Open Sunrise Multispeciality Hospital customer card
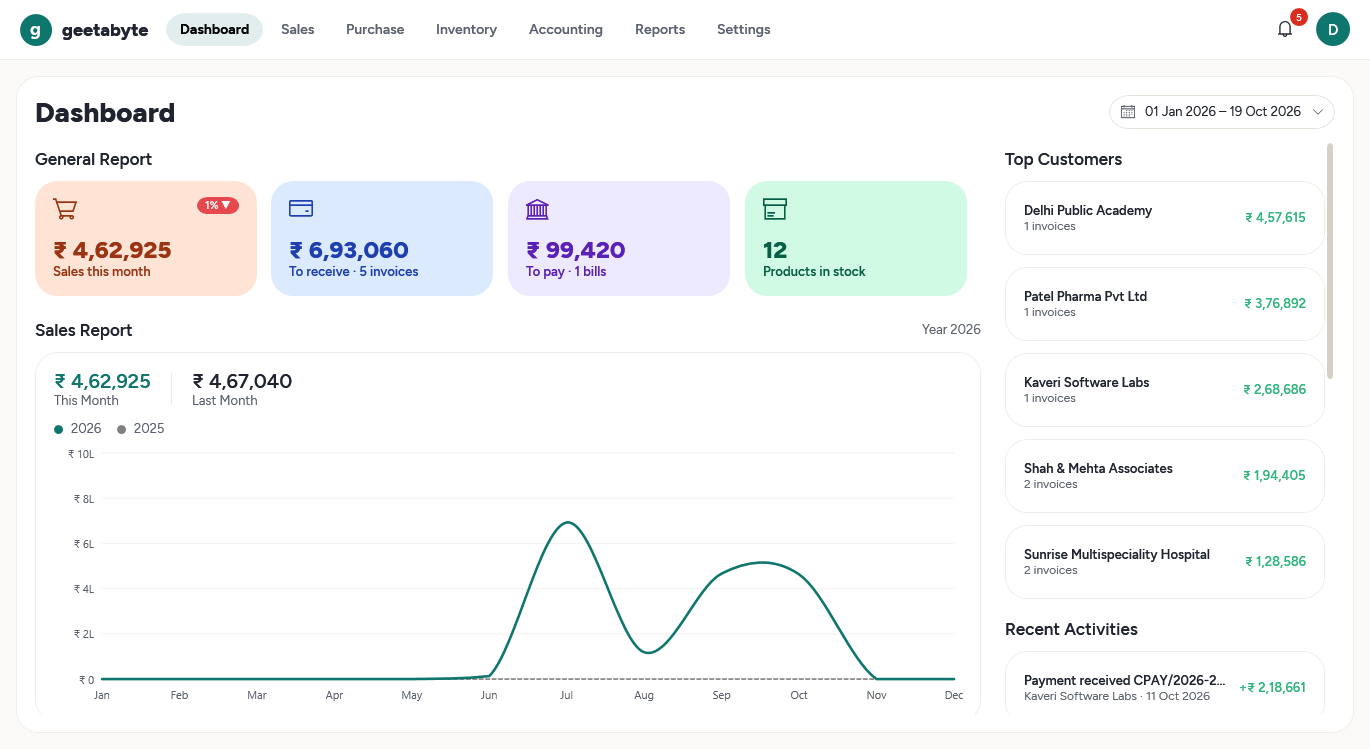This screenshot has width=1370, height=749. (x=1165, y=562)
